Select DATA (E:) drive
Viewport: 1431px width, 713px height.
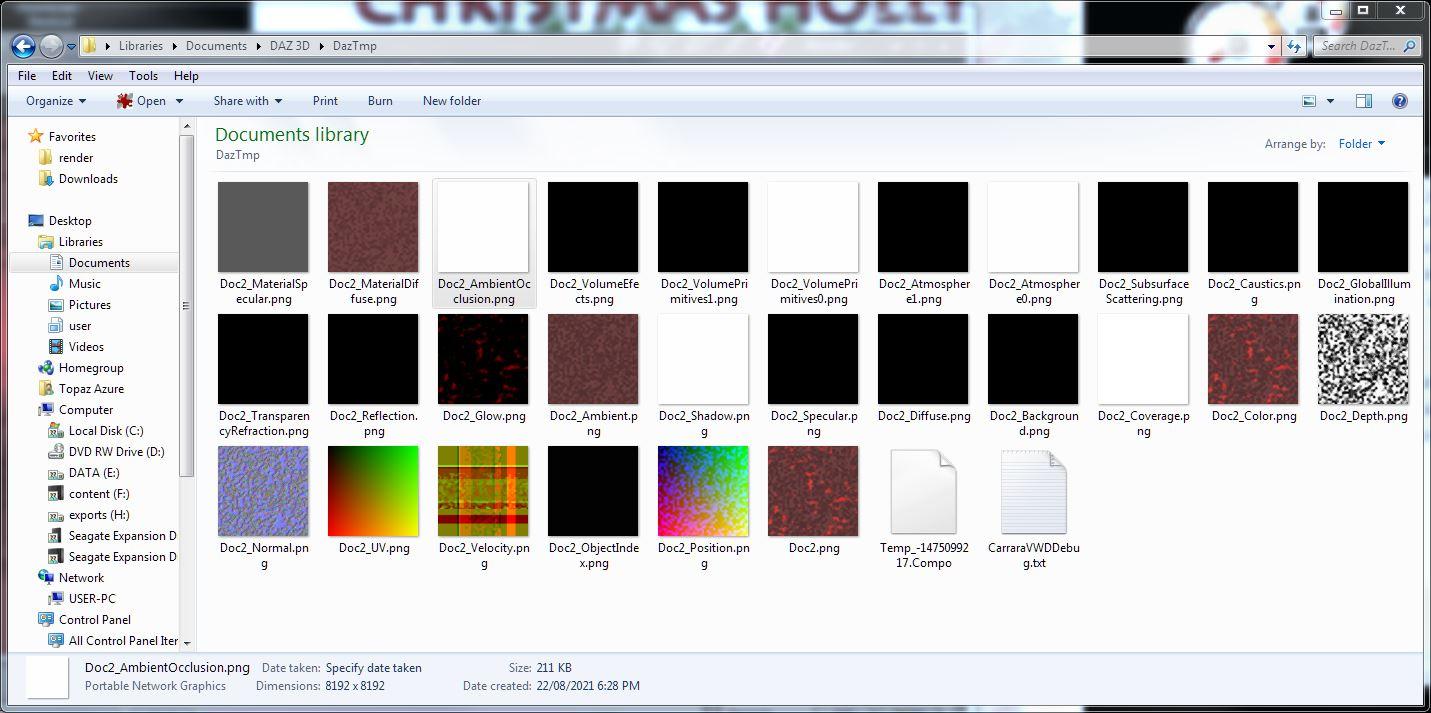[x=94, y=473]
